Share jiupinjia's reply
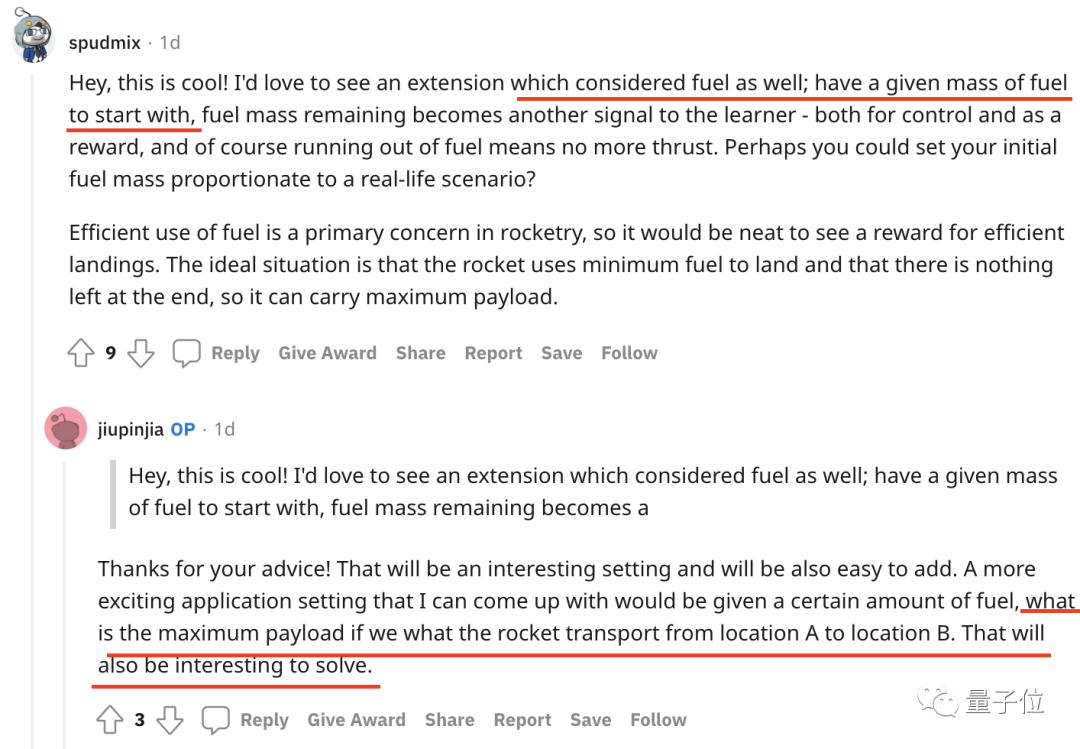Screen dimensions: 1080x749 tap(449, 720)
